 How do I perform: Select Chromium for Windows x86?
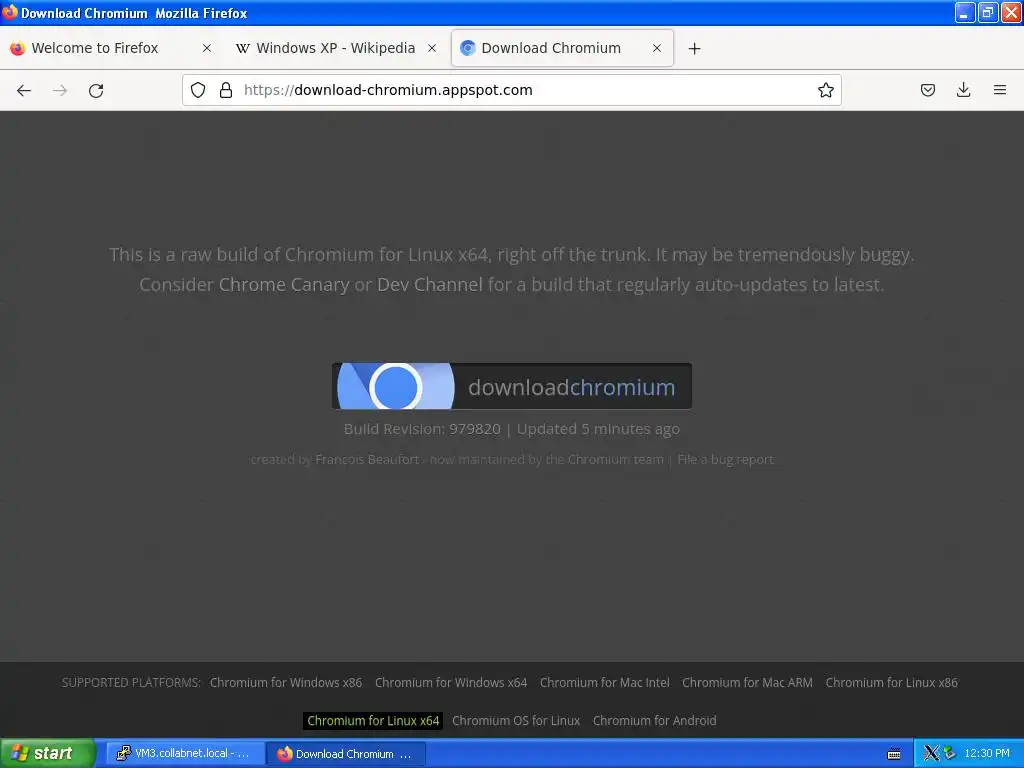coord(285,682)
